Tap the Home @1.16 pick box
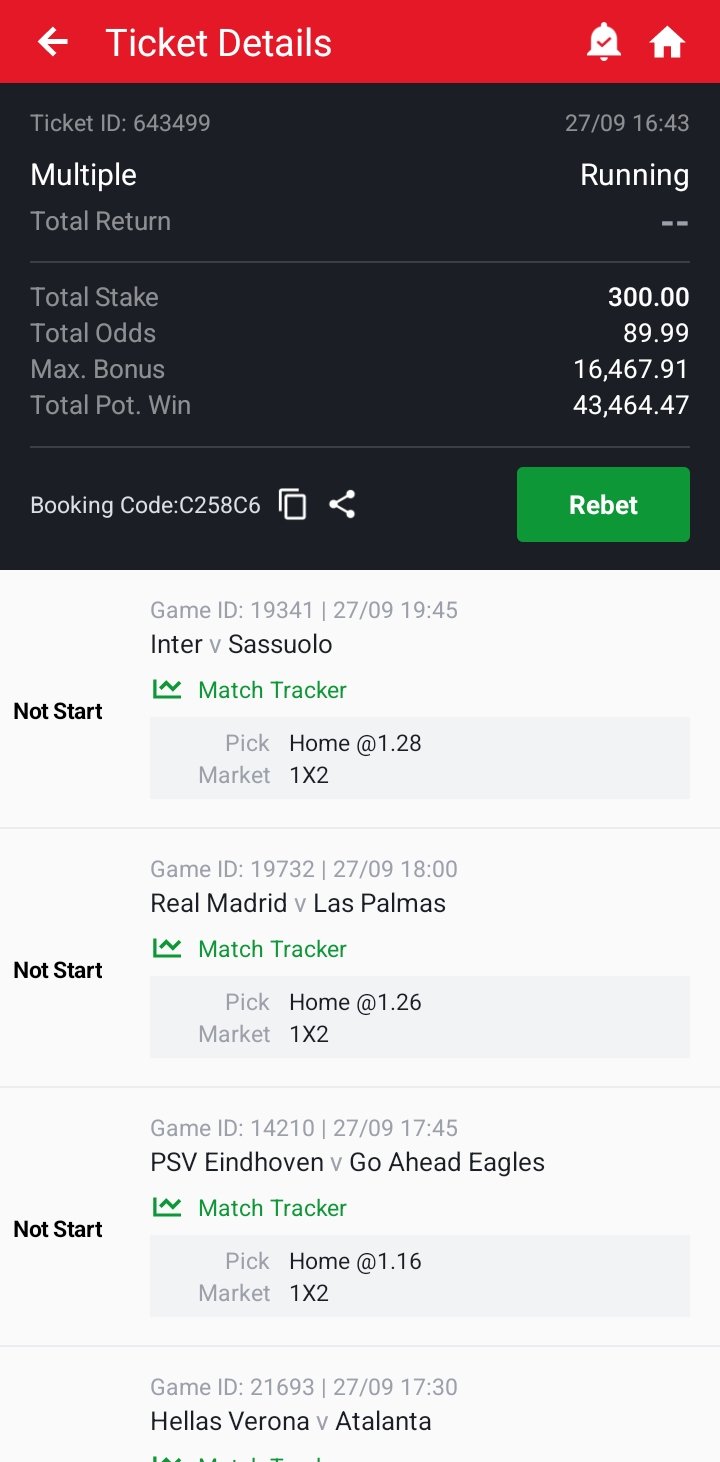 (x=419, y=1276)
